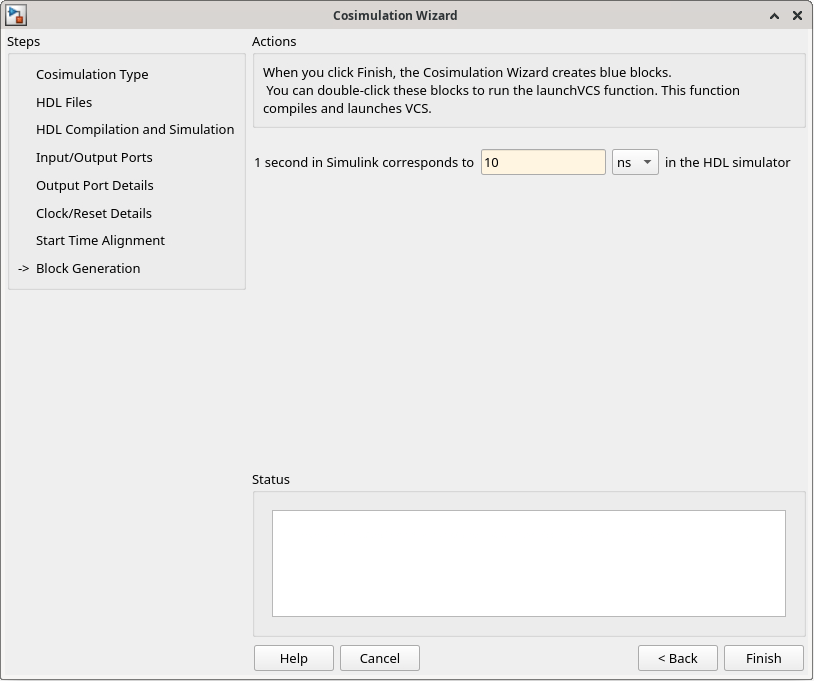Expand the ns time unit dropdown
Viewport: 814px width, 681px height.
coord(635,162)
